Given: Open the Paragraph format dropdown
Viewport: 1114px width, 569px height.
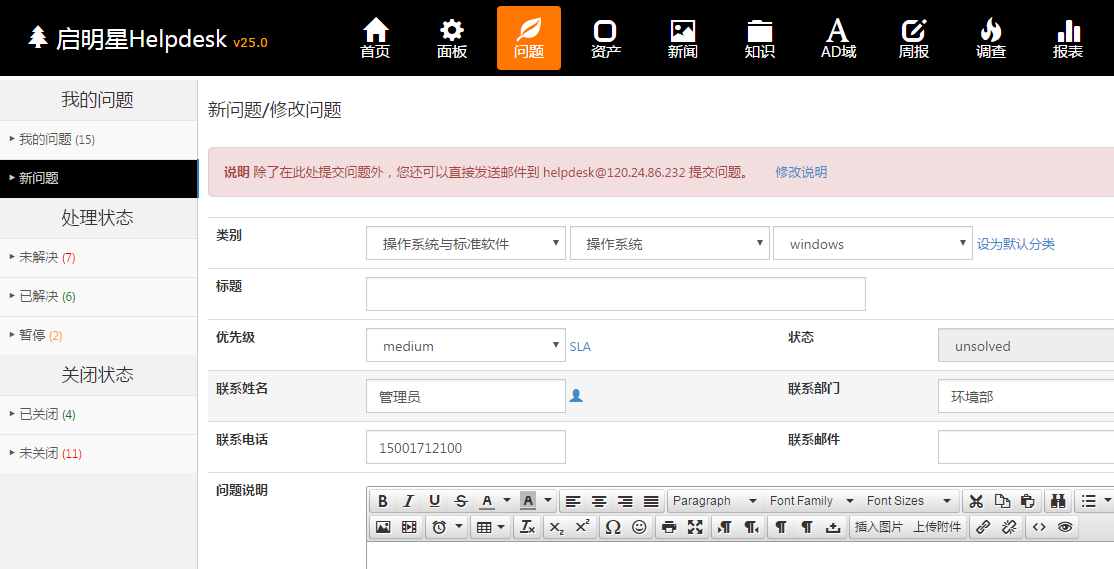Looking at the screenshot, I should (x=715, y=502).
